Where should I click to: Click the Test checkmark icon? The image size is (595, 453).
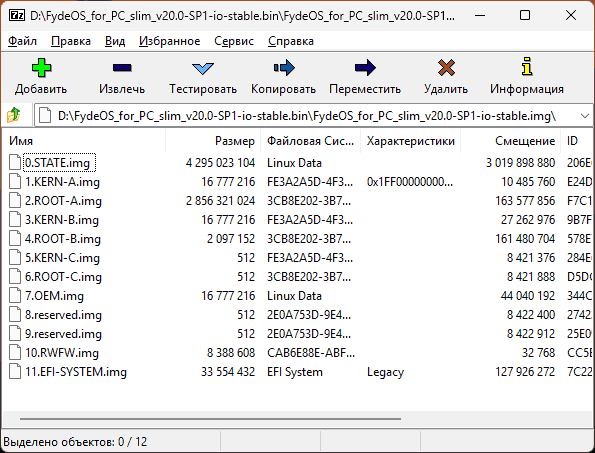(203, 69)
